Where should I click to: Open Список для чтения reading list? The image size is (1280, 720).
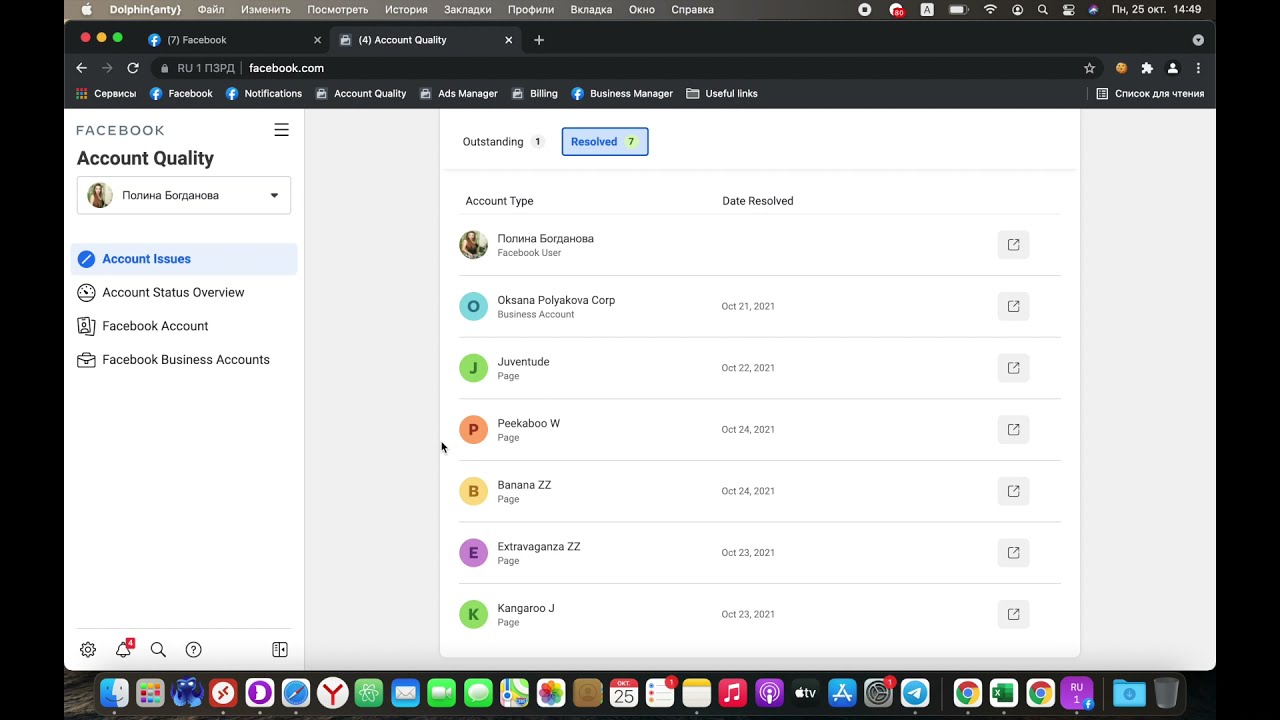click(1150, 94)
